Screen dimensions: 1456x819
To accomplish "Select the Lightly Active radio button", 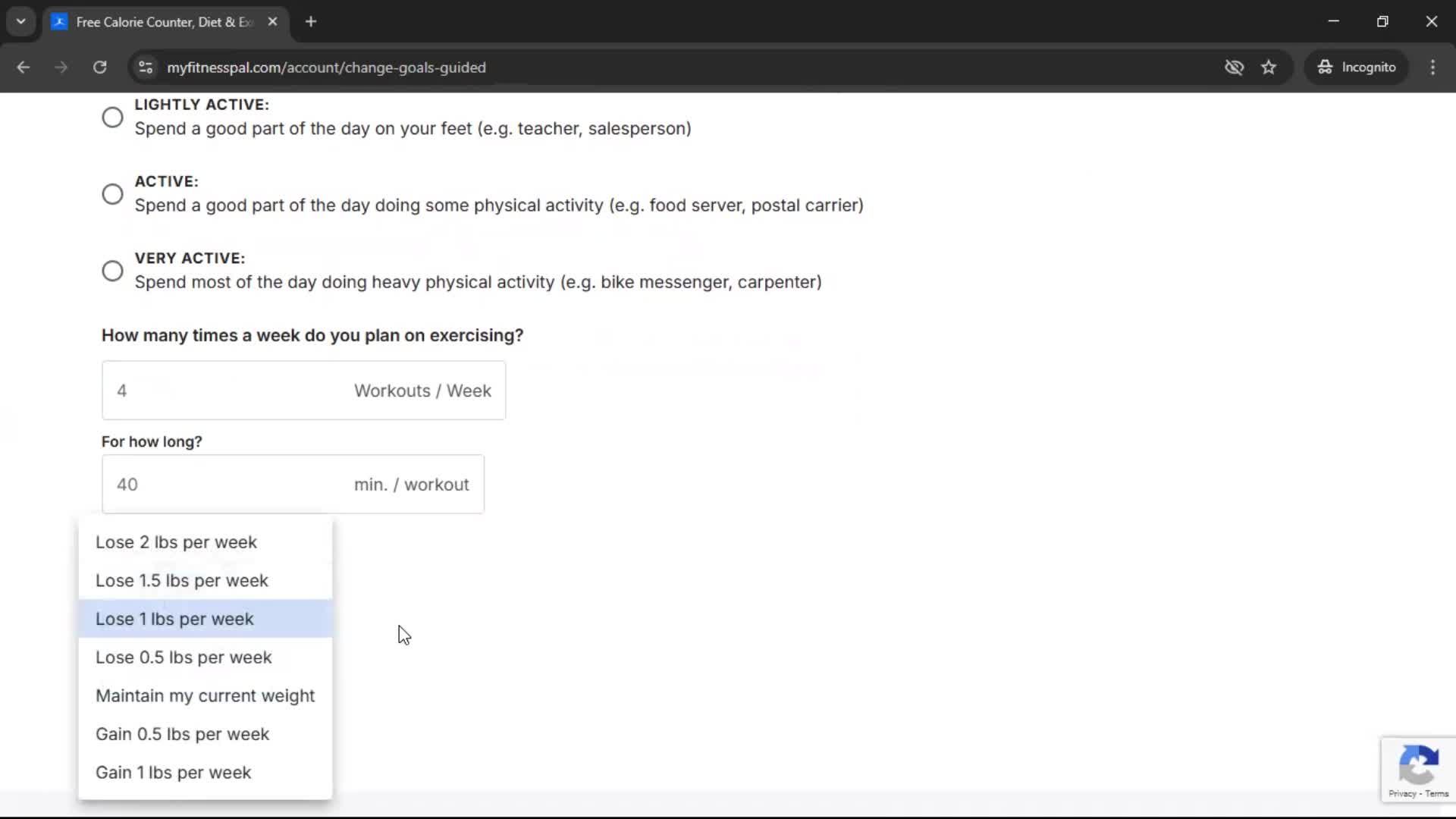I will (x=112, y=118).
